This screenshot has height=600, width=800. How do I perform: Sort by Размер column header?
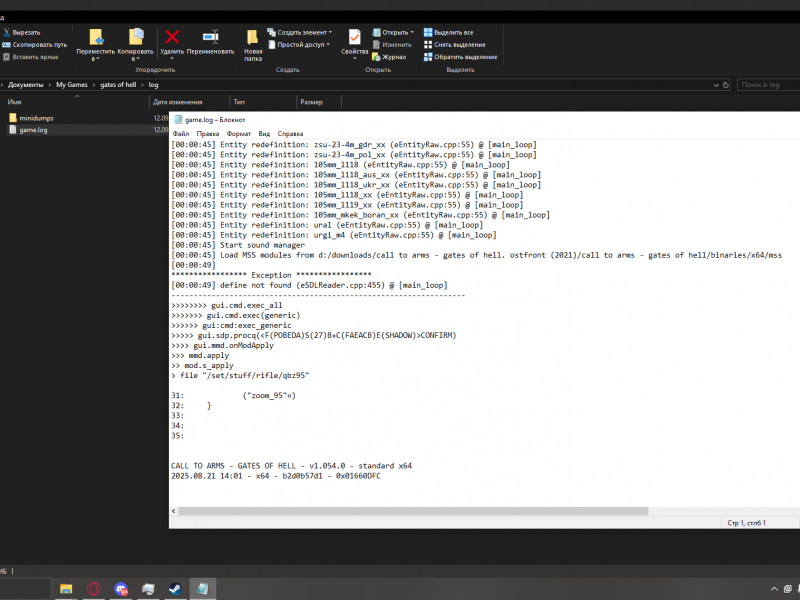click(x=319, y=102)
